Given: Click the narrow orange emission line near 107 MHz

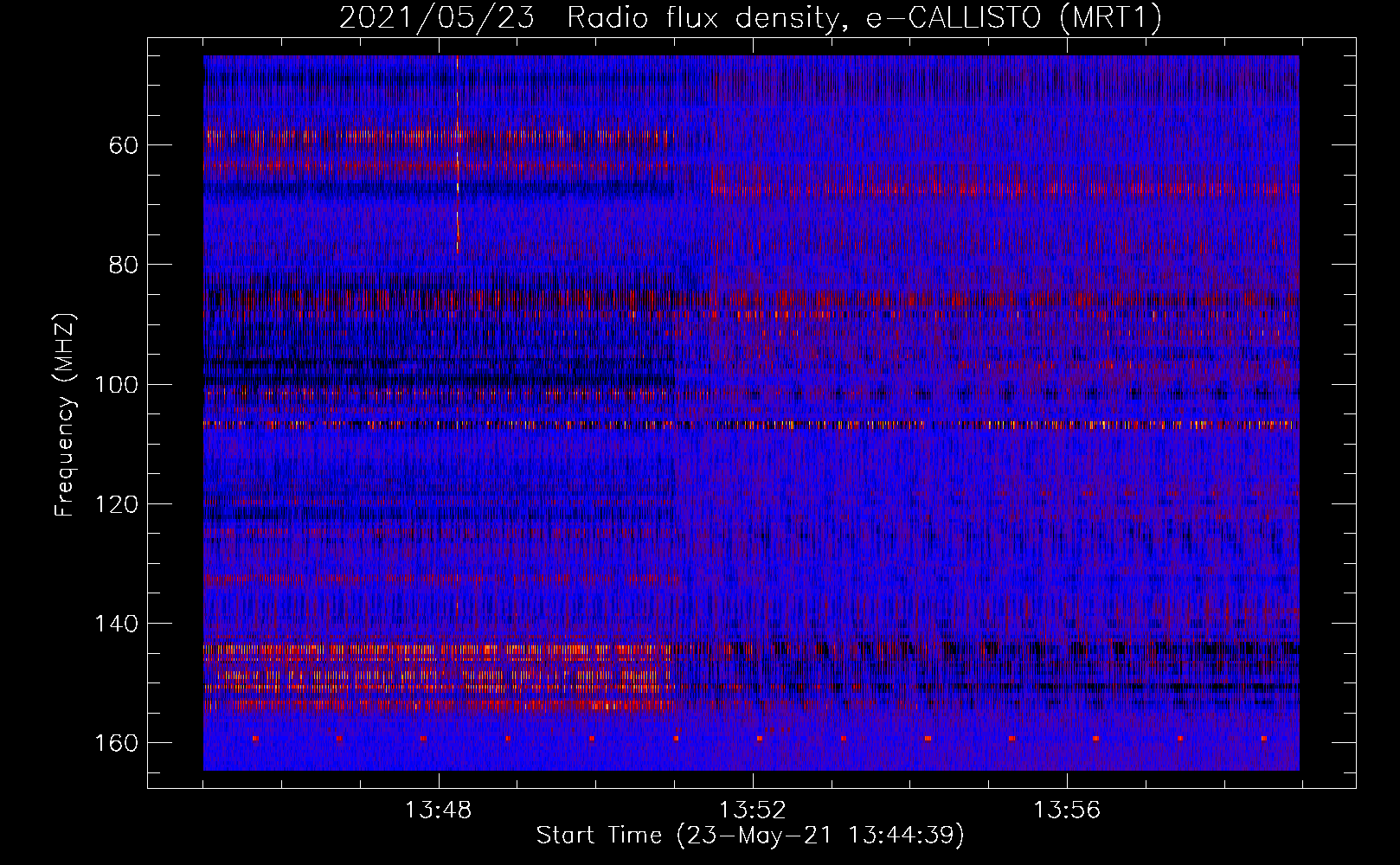Looking at the screenshot, I should click(751, 425).
